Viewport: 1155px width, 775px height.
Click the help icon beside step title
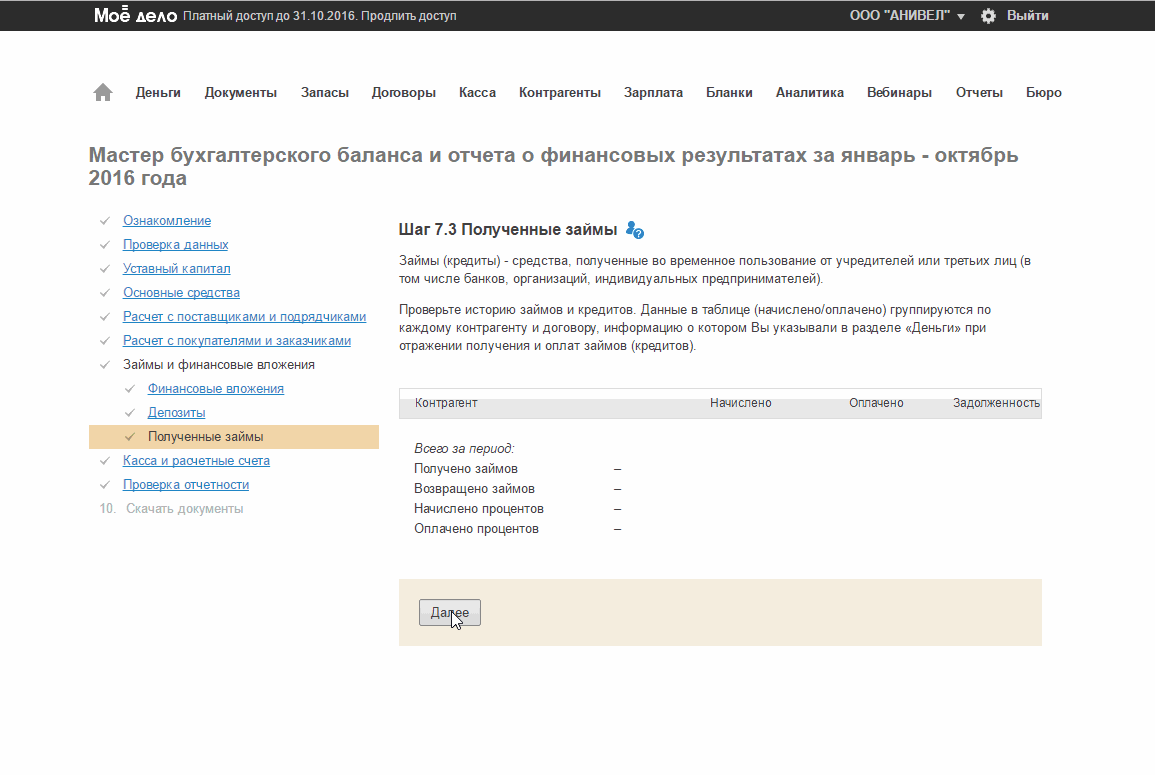tap(634, 230)
